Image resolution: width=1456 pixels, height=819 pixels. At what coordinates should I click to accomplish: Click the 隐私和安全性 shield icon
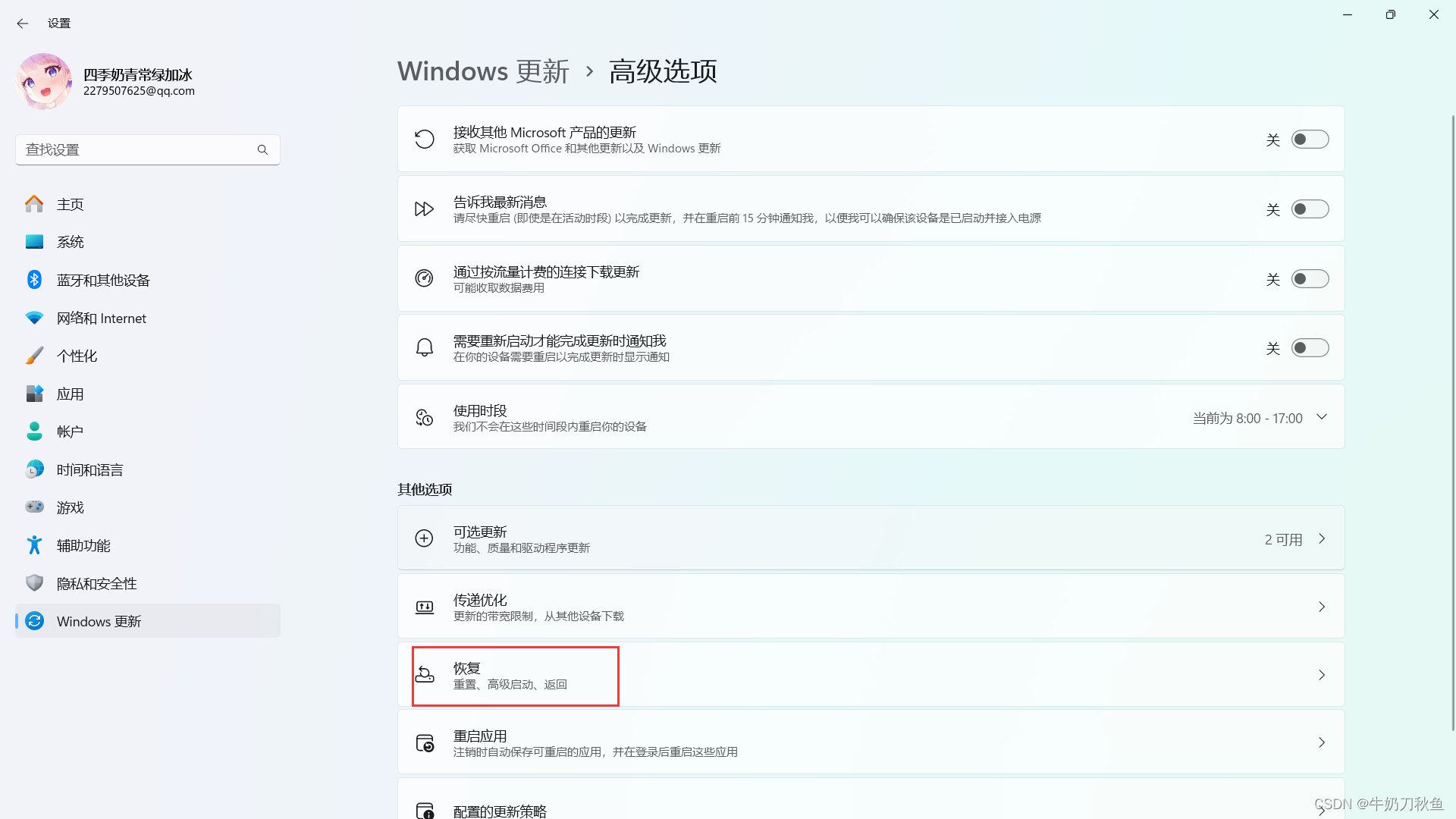click(34, 583)
